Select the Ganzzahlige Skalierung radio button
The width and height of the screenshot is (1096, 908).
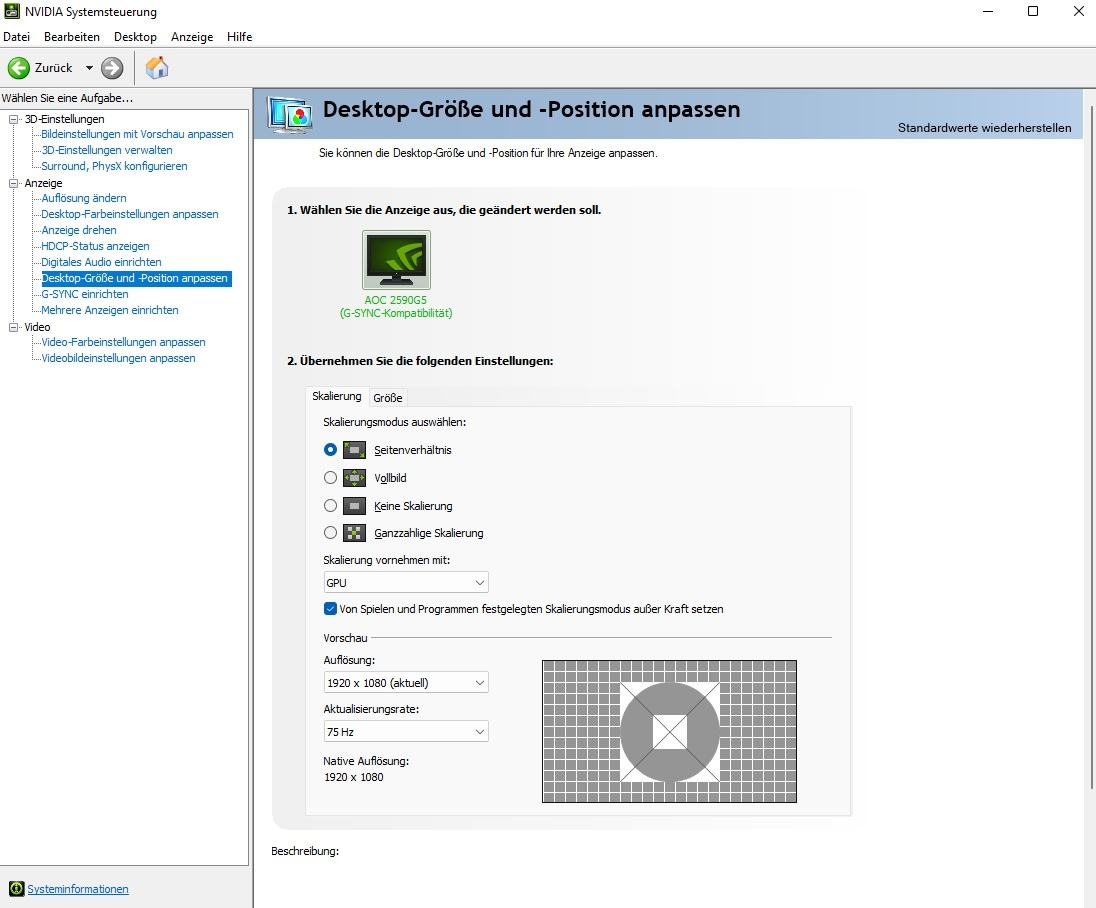click(330, 533)
